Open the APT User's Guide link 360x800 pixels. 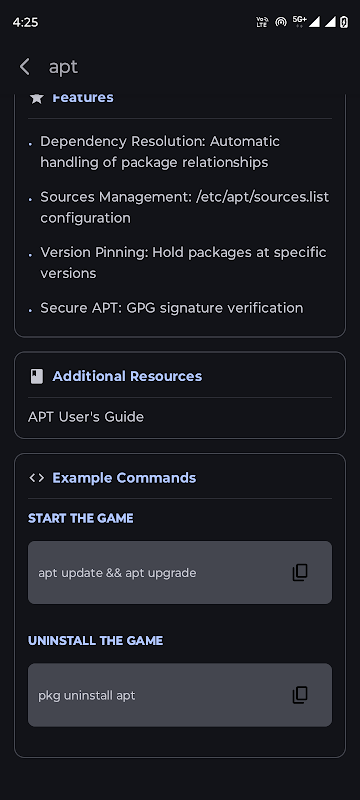pyautogui.click(x=86, y=417)
